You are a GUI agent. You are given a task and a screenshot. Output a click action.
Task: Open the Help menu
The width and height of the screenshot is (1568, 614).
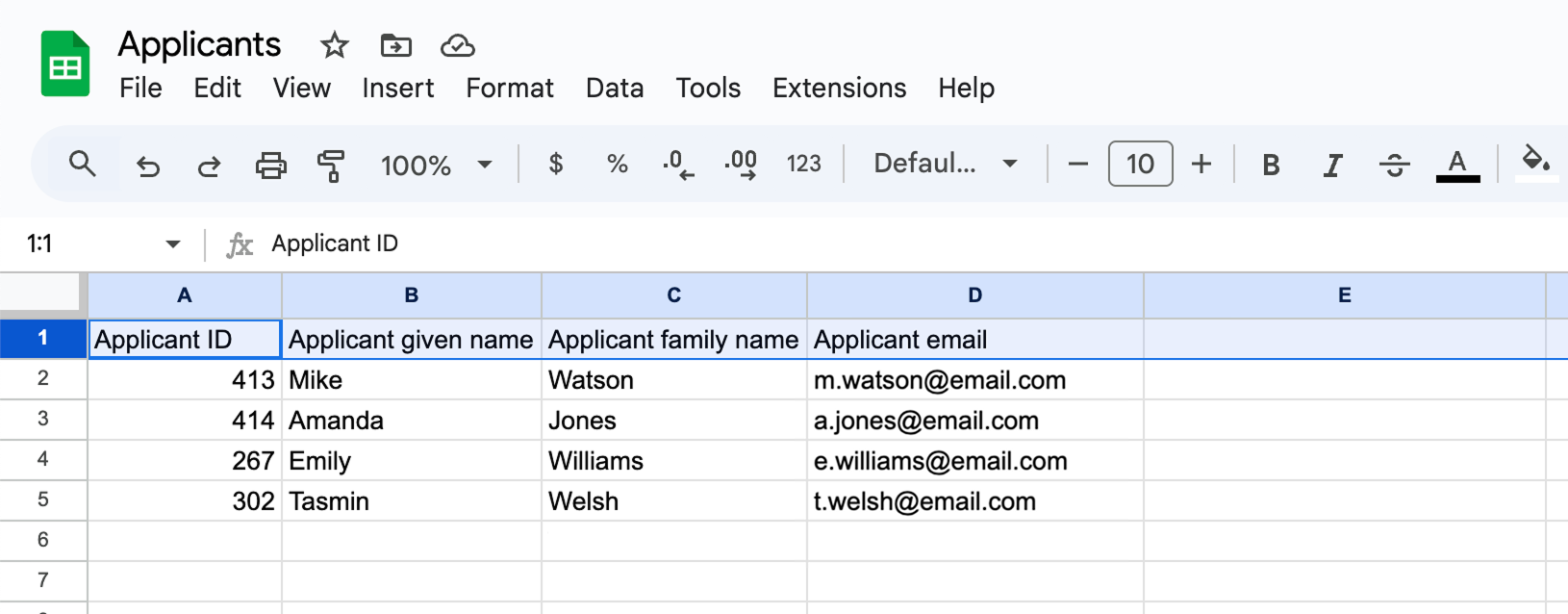click(967, 88)
